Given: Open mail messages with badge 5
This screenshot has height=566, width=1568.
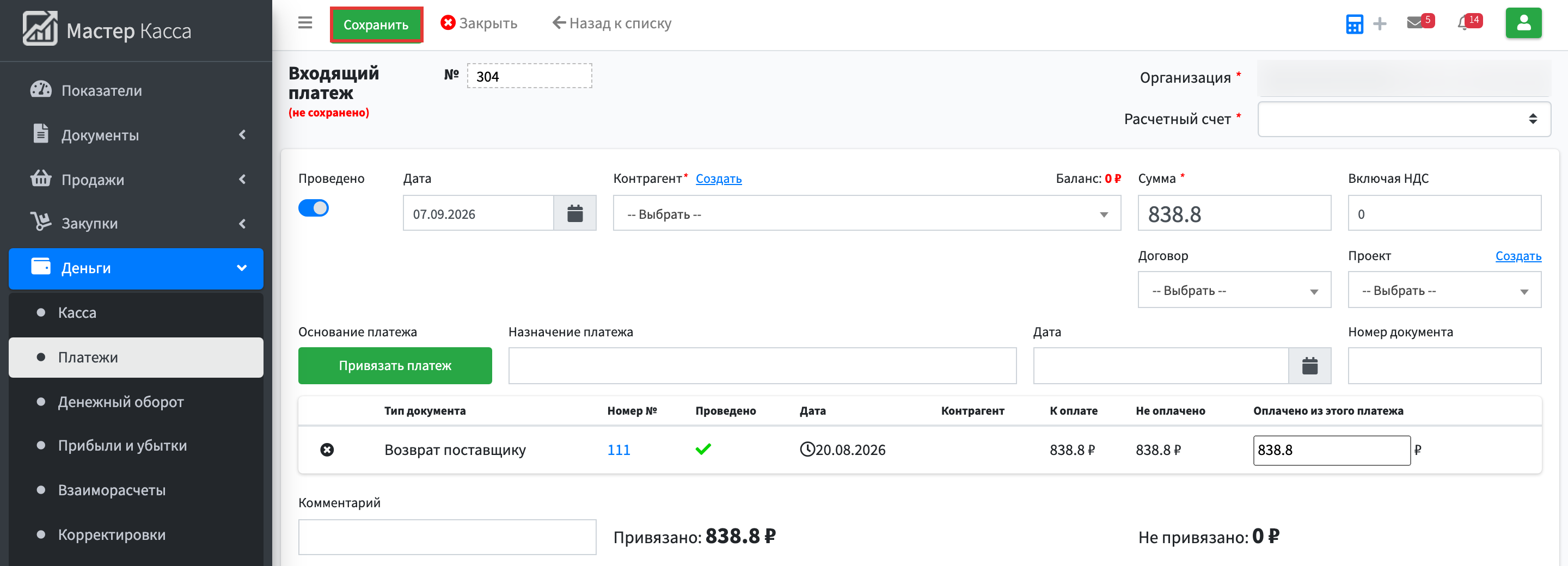Looking at the screenshot, I should point(1420,22).
